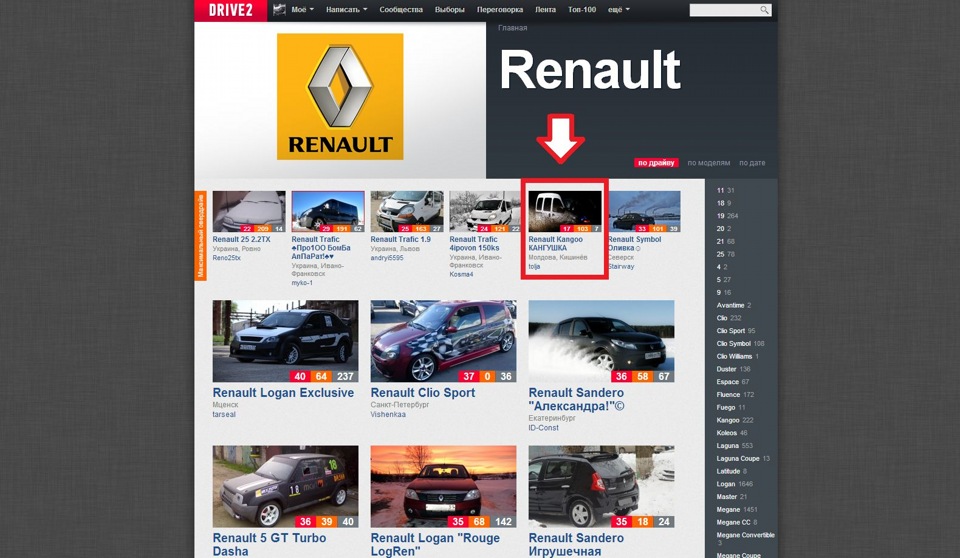Select model 11 in sidebar list

point(720,190)
